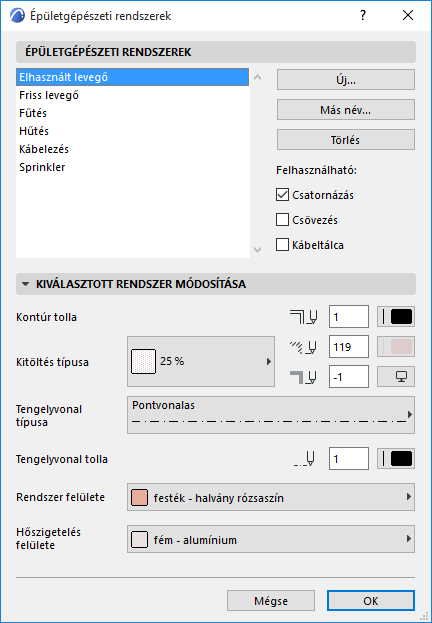Viewport: 432px width, 623px height.
Task: Click the pink surface preview icon of Rendszer felülete
Action: click(x=139, y=497)
